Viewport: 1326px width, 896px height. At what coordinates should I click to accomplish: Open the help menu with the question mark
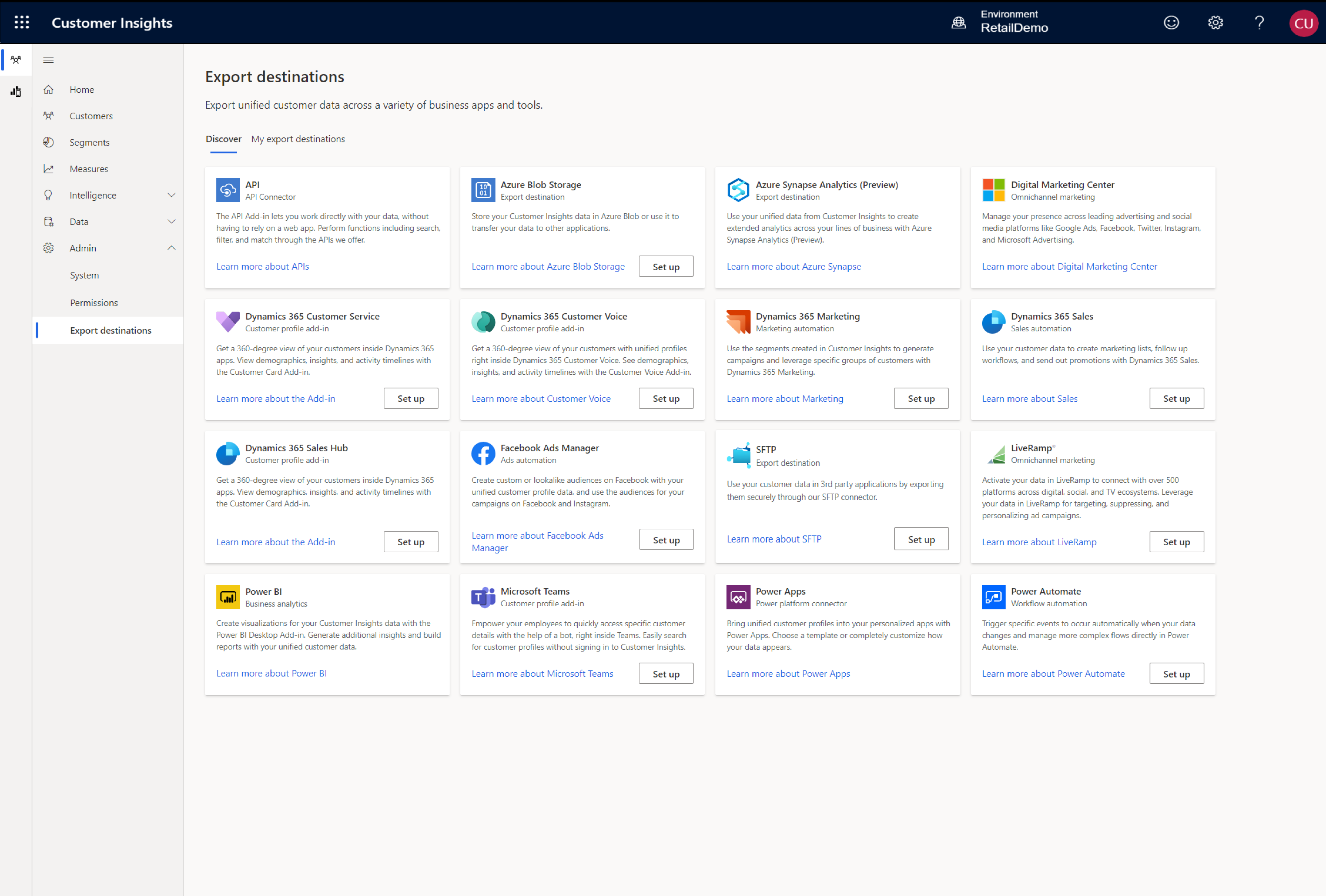[x=1259, y=22]
